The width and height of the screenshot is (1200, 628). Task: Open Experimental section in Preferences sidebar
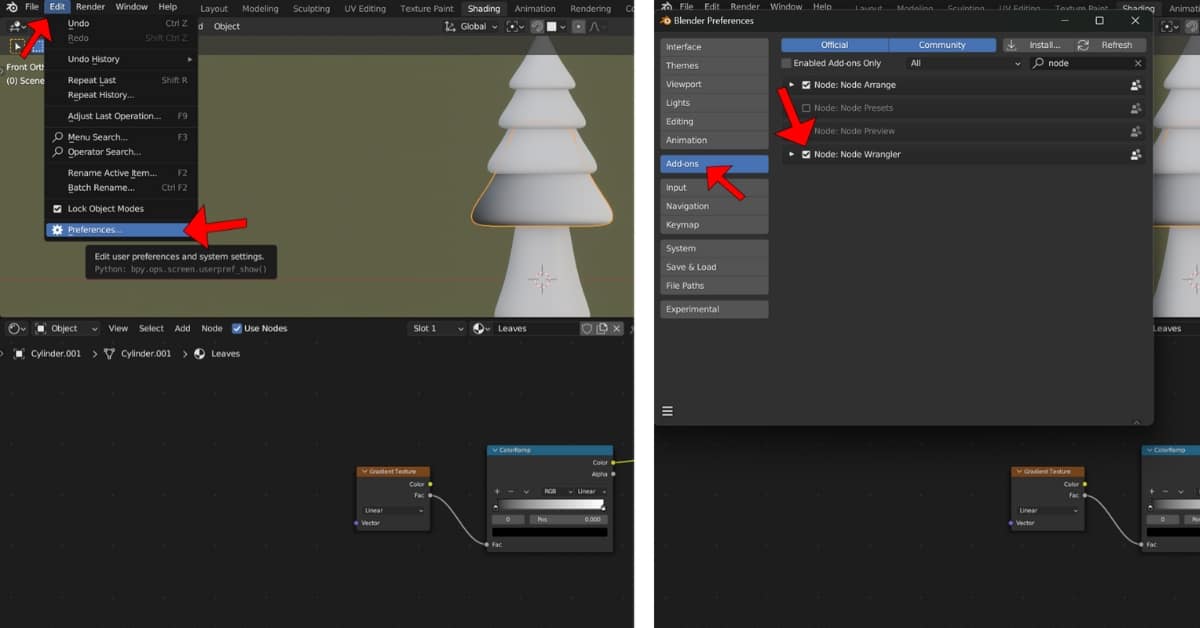click(x=714, y=310)
